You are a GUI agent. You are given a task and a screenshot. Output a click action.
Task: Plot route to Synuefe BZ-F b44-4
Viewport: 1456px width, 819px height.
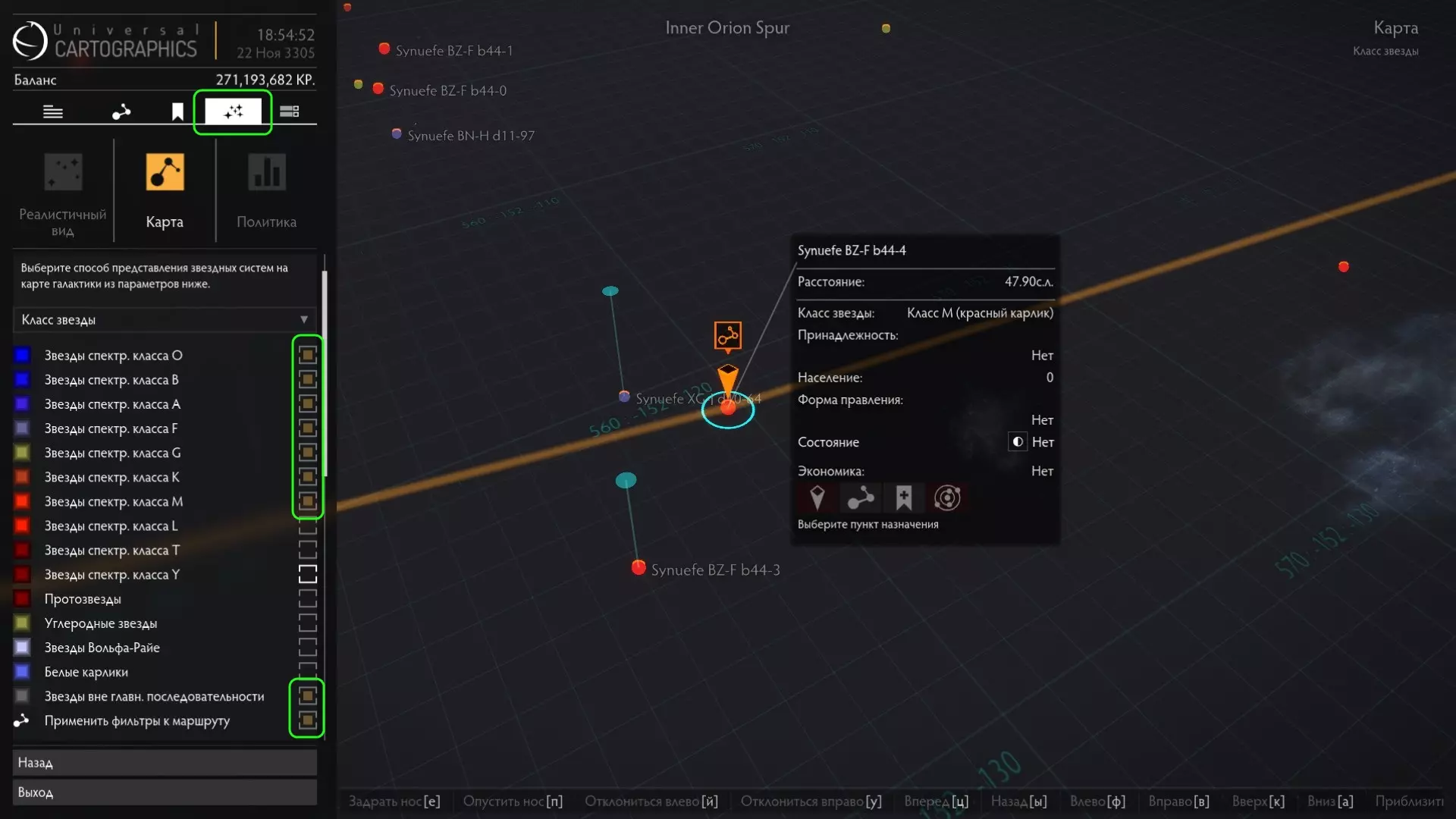tap(861, 498)
